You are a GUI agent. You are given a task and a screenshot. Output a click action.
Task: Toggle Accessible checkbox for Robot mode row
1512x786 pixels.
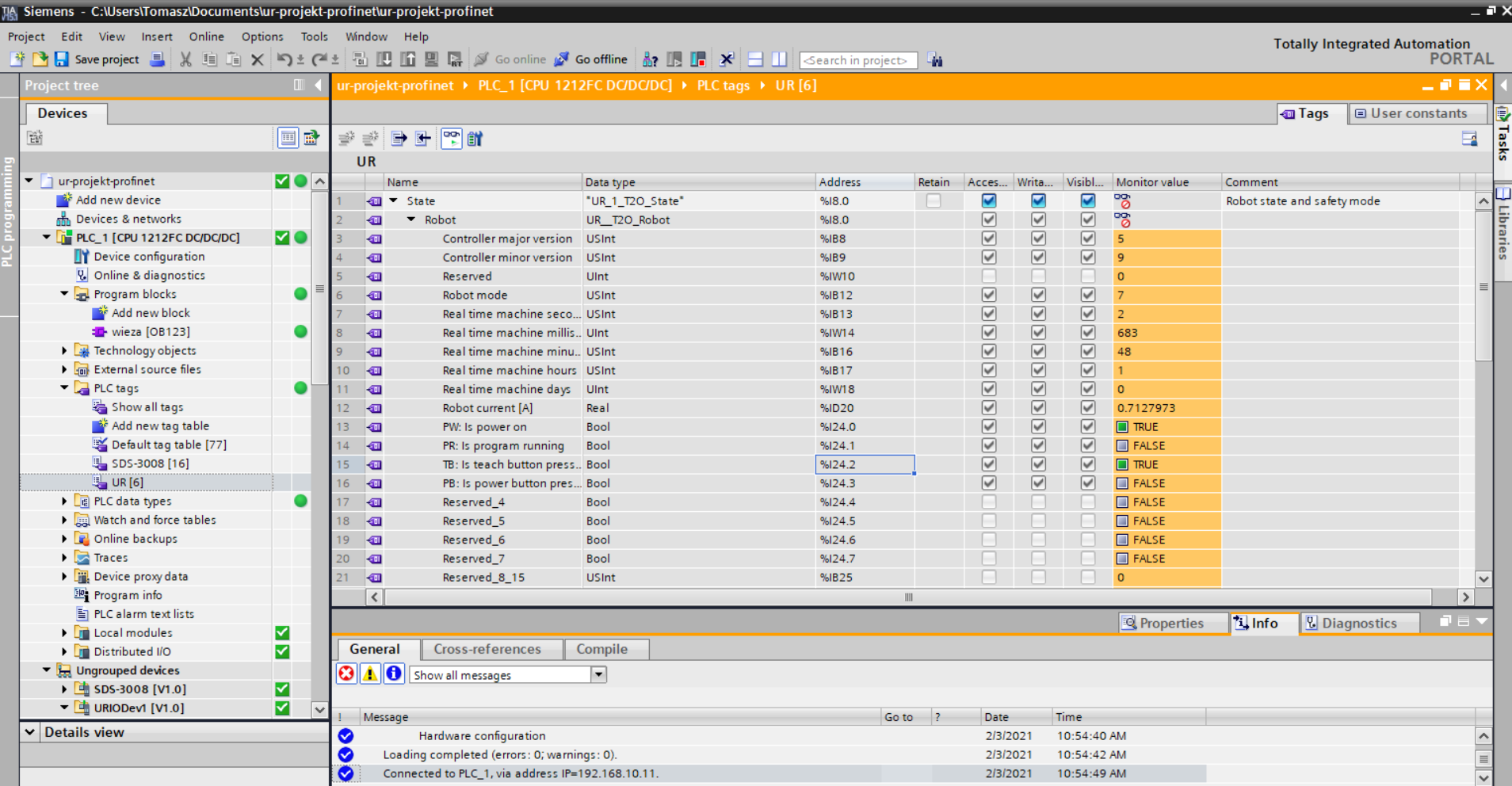(988, 295)
